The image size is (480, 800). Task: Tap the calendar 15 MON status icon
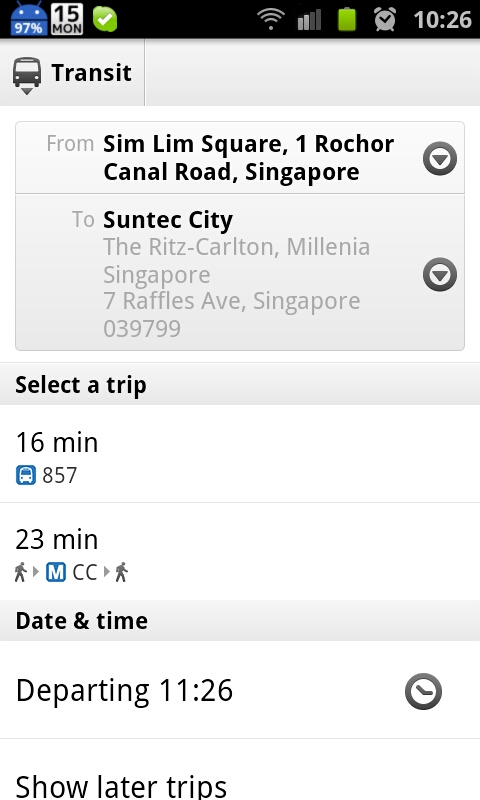coord(68,19)
